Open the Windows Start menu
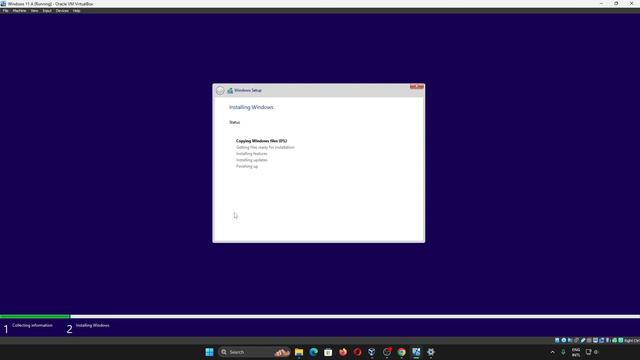The width and height of the screenshot is (640, 360). (x=209, y=352)
